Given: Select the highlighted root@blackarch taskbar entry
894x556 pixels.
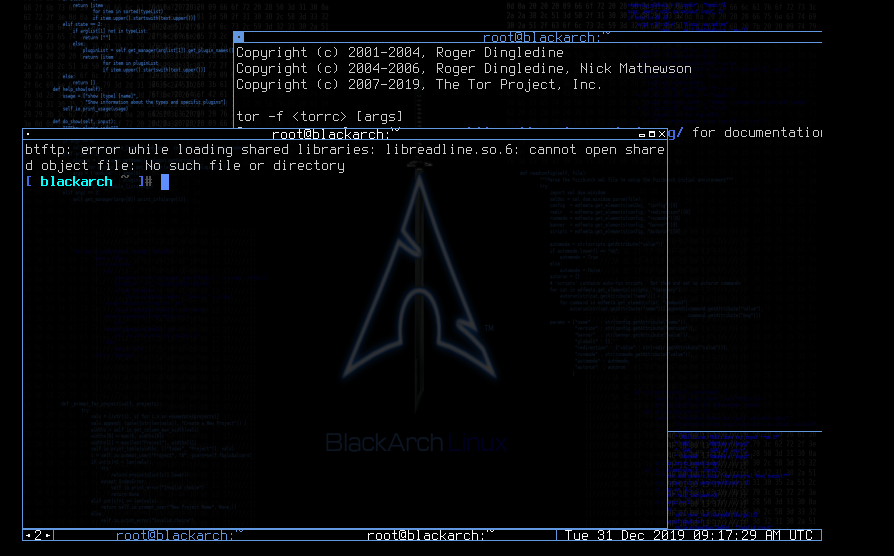Looking at the screenshot, I should (430, 535).
